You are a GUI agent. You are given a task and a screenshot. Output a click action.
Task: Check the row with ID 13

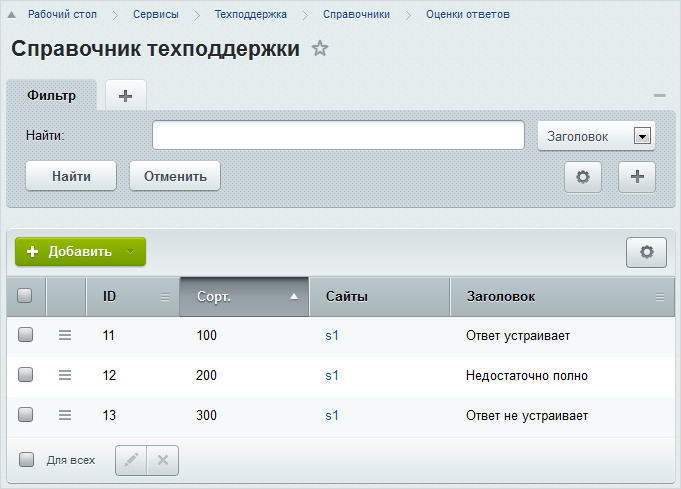tap(25, 415)
